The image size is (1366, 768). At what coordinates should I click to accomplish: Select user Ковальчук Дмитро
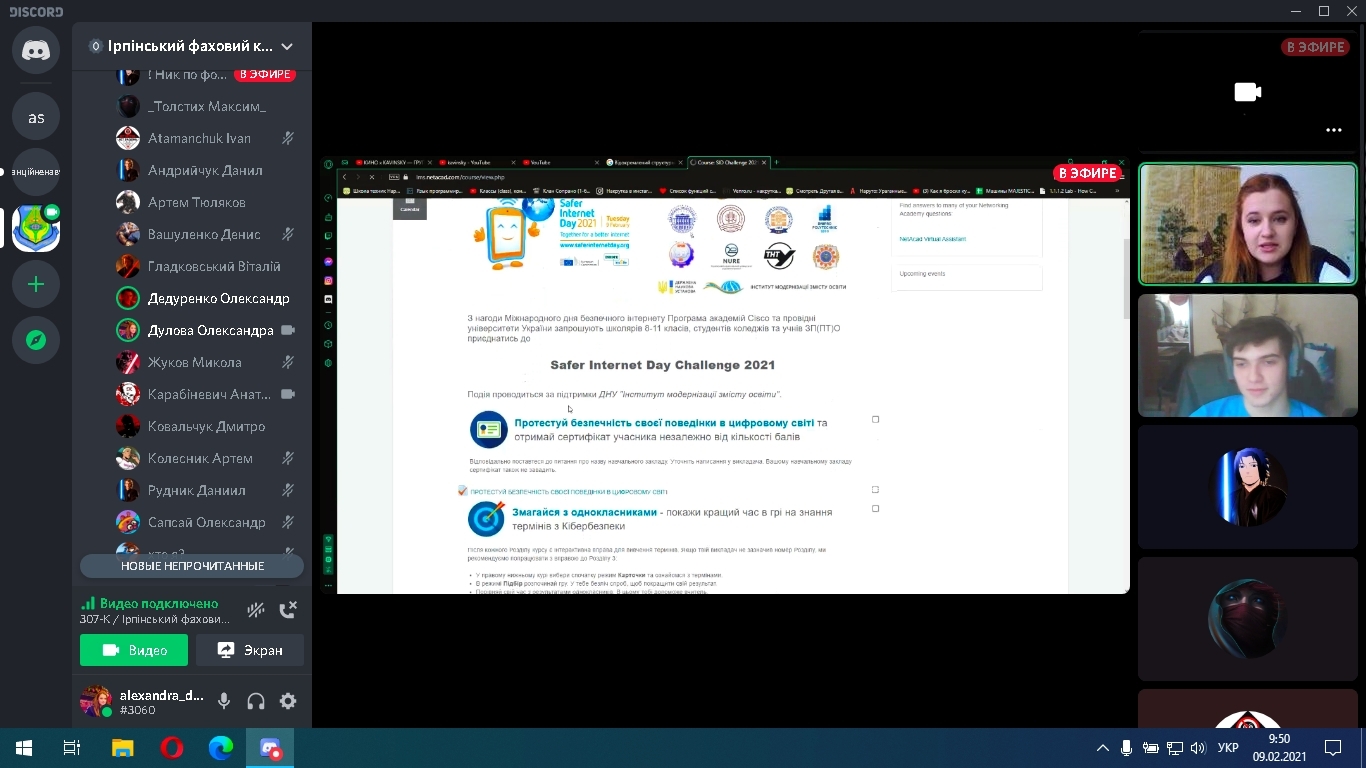[207, 426]
